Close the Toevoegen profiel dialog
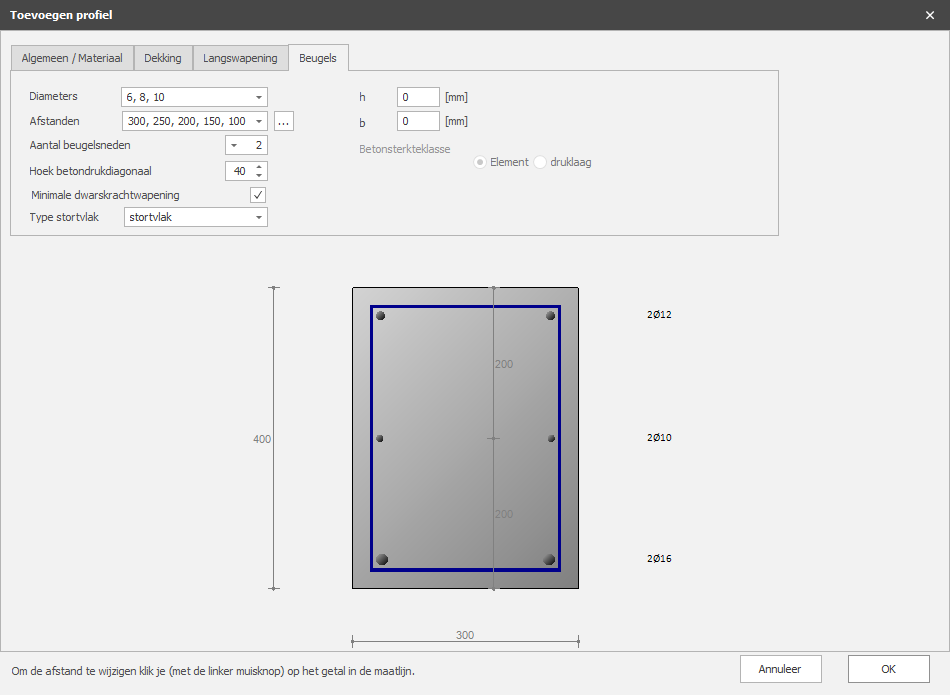The width and height of the screenshot is (950, 695). [930, 15]
